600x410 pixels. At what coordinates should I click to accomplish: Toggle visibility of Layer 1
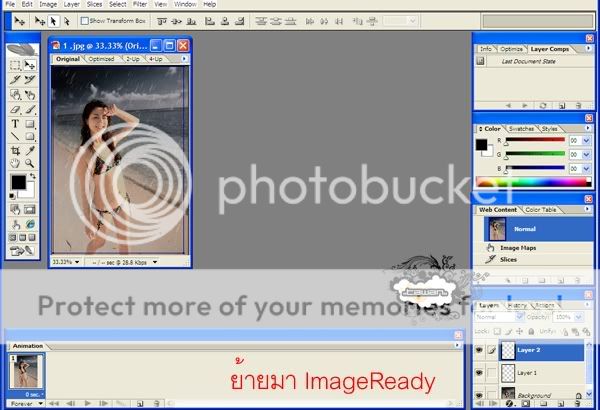pos(481,373)
